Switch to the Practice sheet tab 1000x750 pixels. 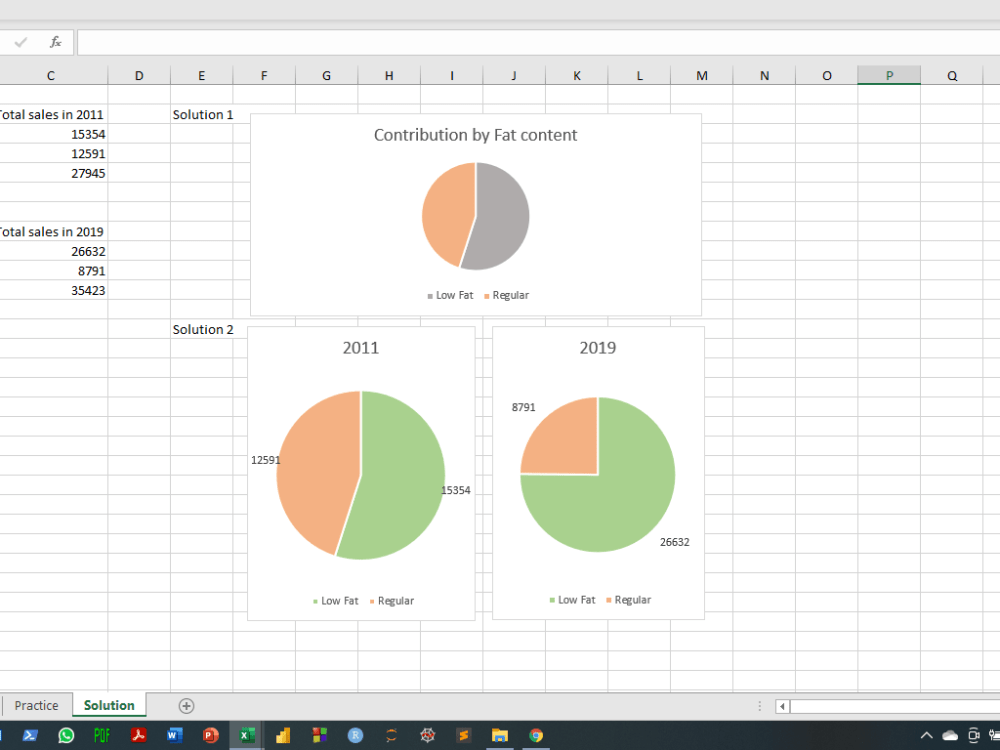pyautogui.click(x=37, y=705)
